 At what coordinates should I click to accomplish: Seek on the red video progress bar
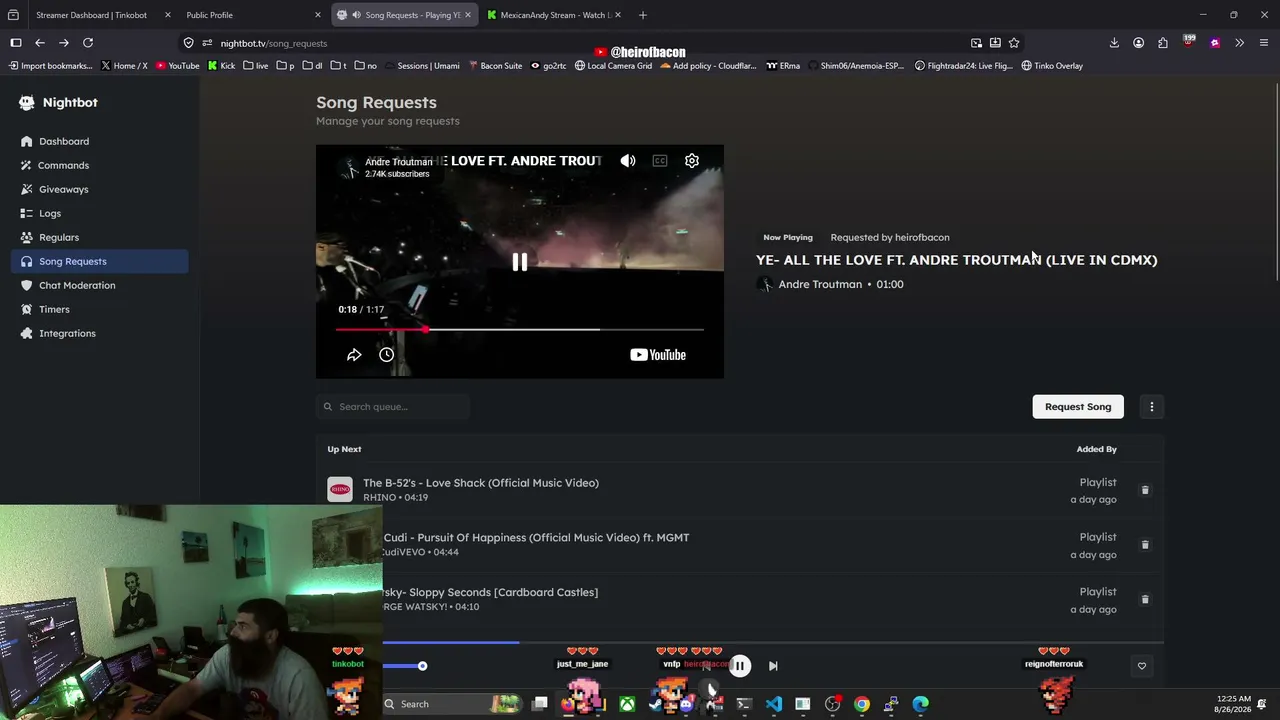click(x=520, y=329)
